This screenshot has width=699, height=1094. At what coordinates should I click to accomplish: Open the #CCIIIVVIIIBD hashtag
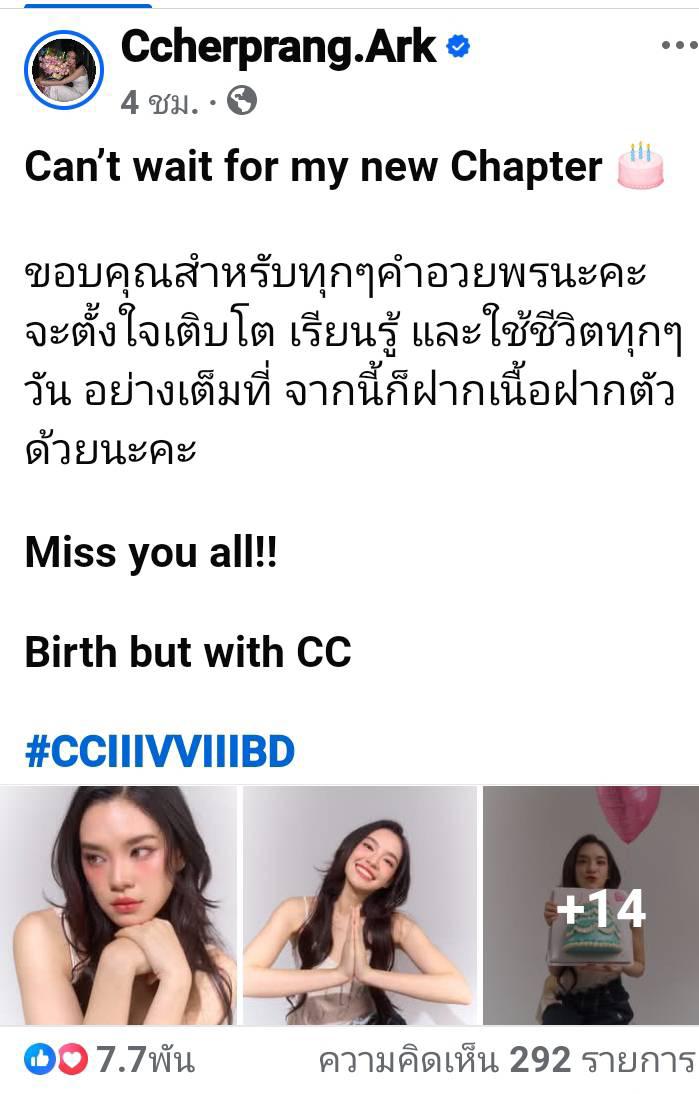pyautogui.click(x=160, y=751)
